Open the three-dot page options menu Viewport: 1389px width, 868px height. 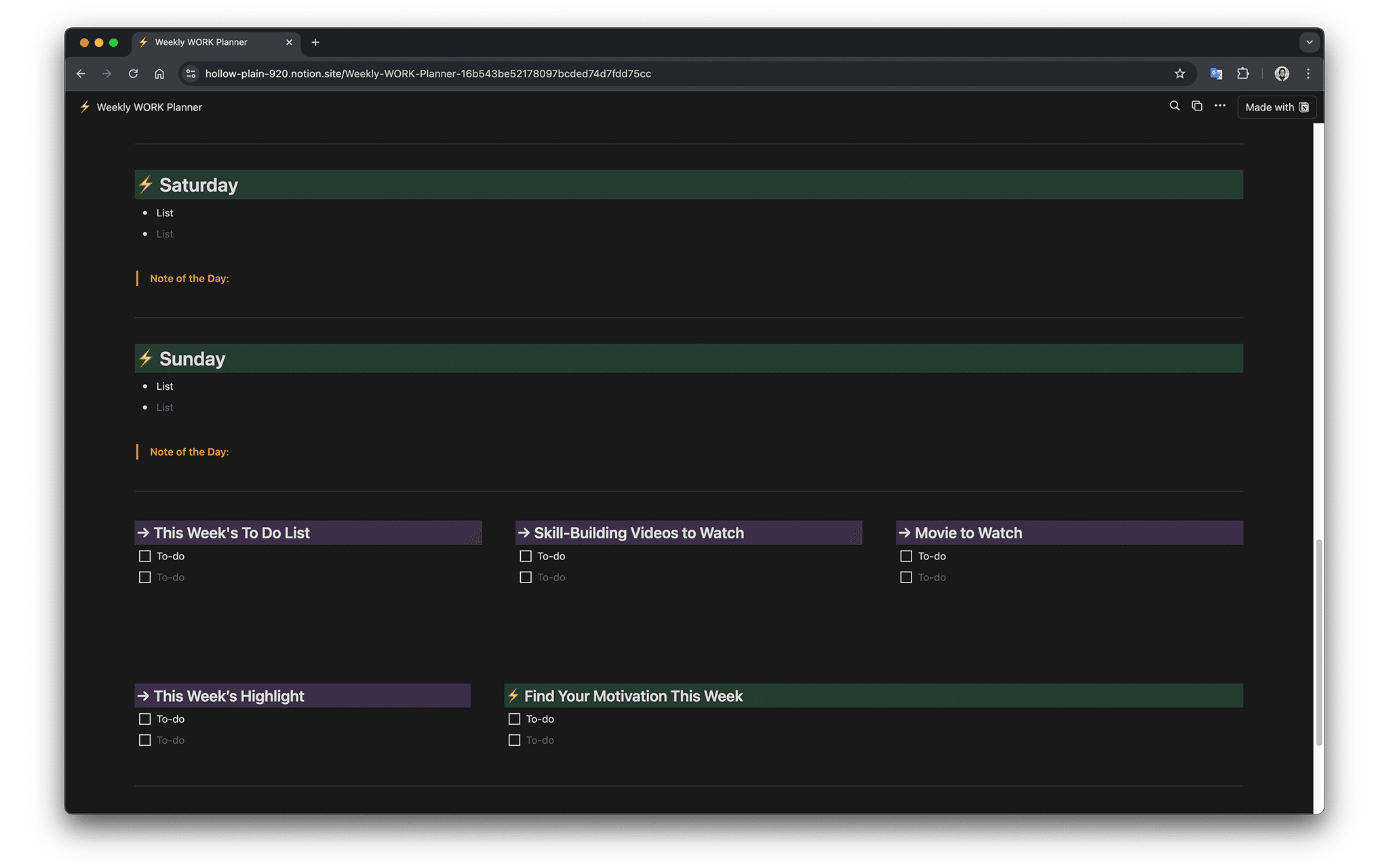[1219, 106]
